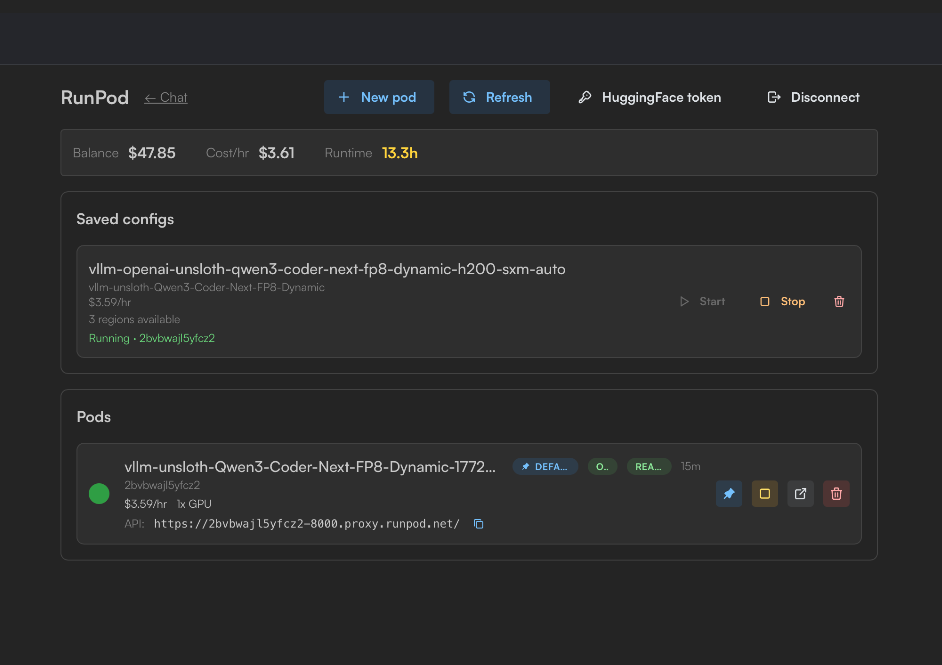Open the pod proxy via external link icon
942x665 pixels.
(800, 493)
